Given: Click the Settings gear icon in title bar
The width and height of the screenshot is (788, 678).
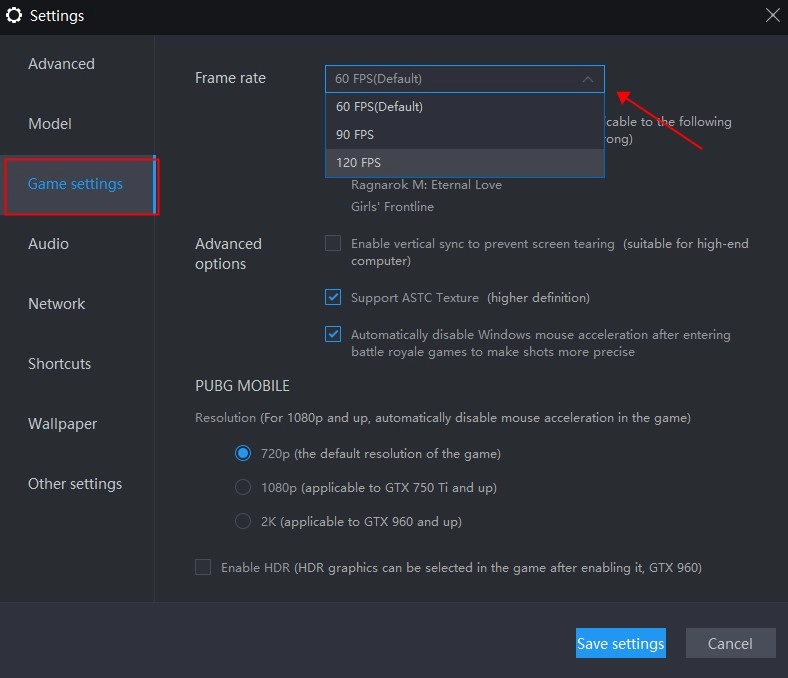Looking at the screenshot, I should tap(14, 15).
